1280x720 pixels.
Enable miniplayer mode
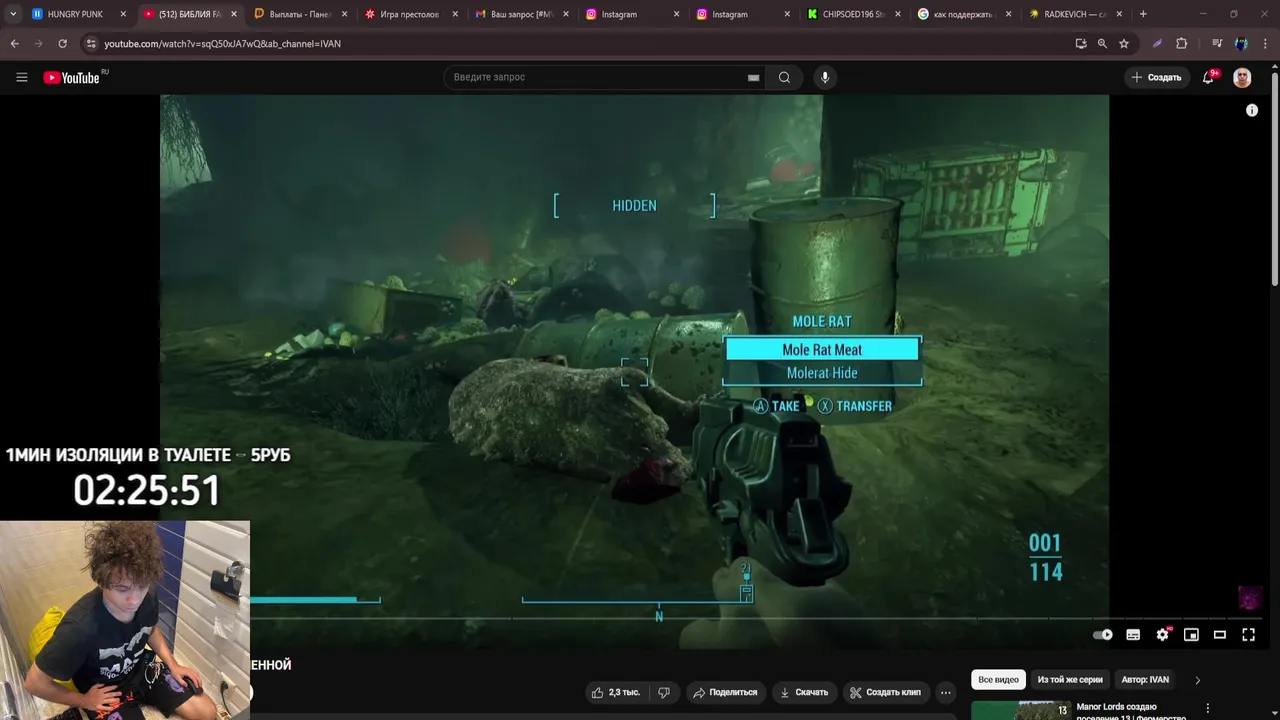click(1191, 634)
